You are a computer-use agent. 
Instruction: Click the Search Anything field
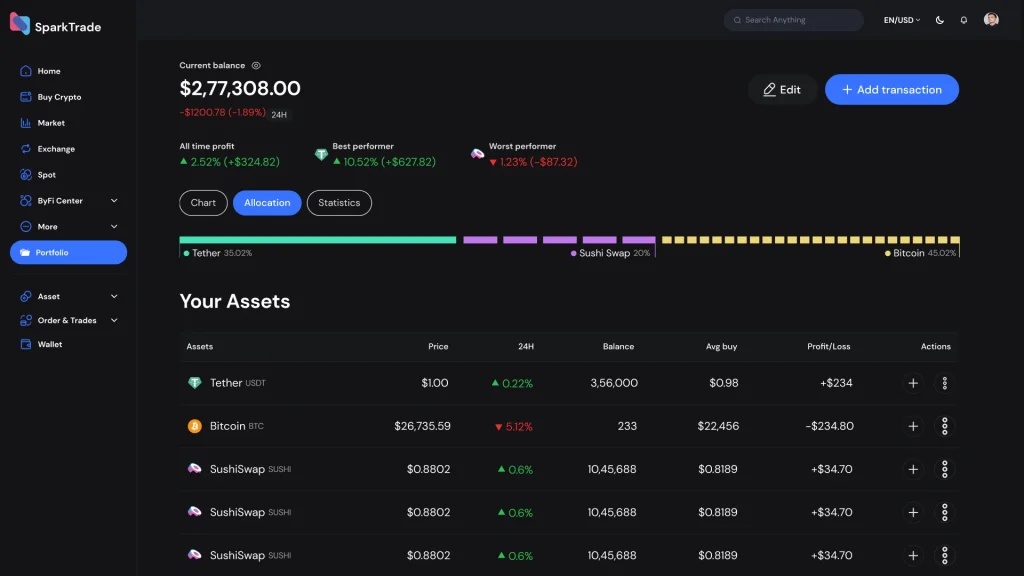coord(793,20)
